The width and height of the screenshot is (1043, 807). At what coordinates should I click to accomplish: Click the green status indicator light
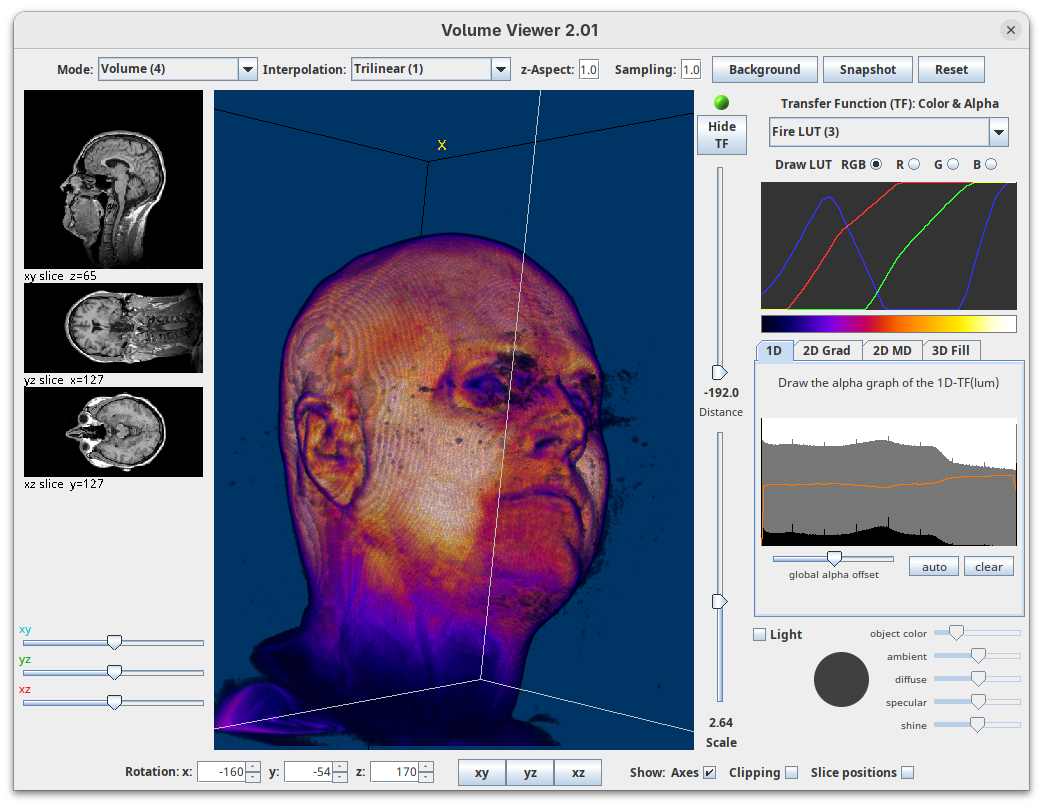pos(721,103)
